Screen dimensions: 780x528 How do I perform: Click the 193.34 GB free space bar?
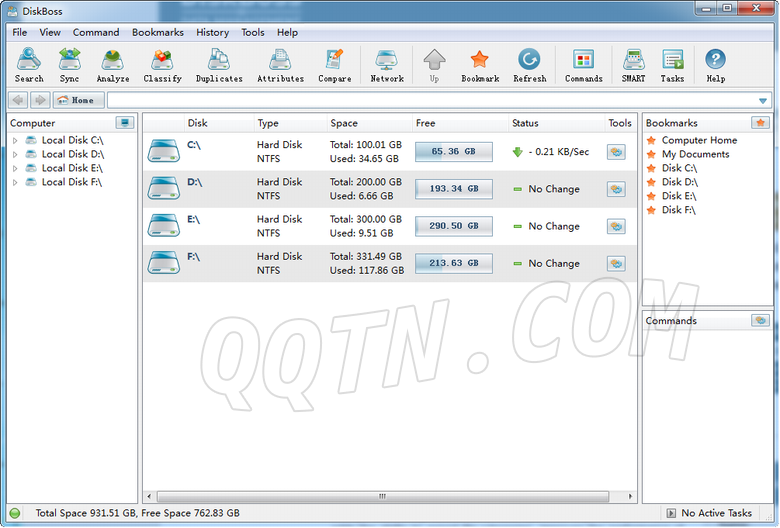[454, 189]
